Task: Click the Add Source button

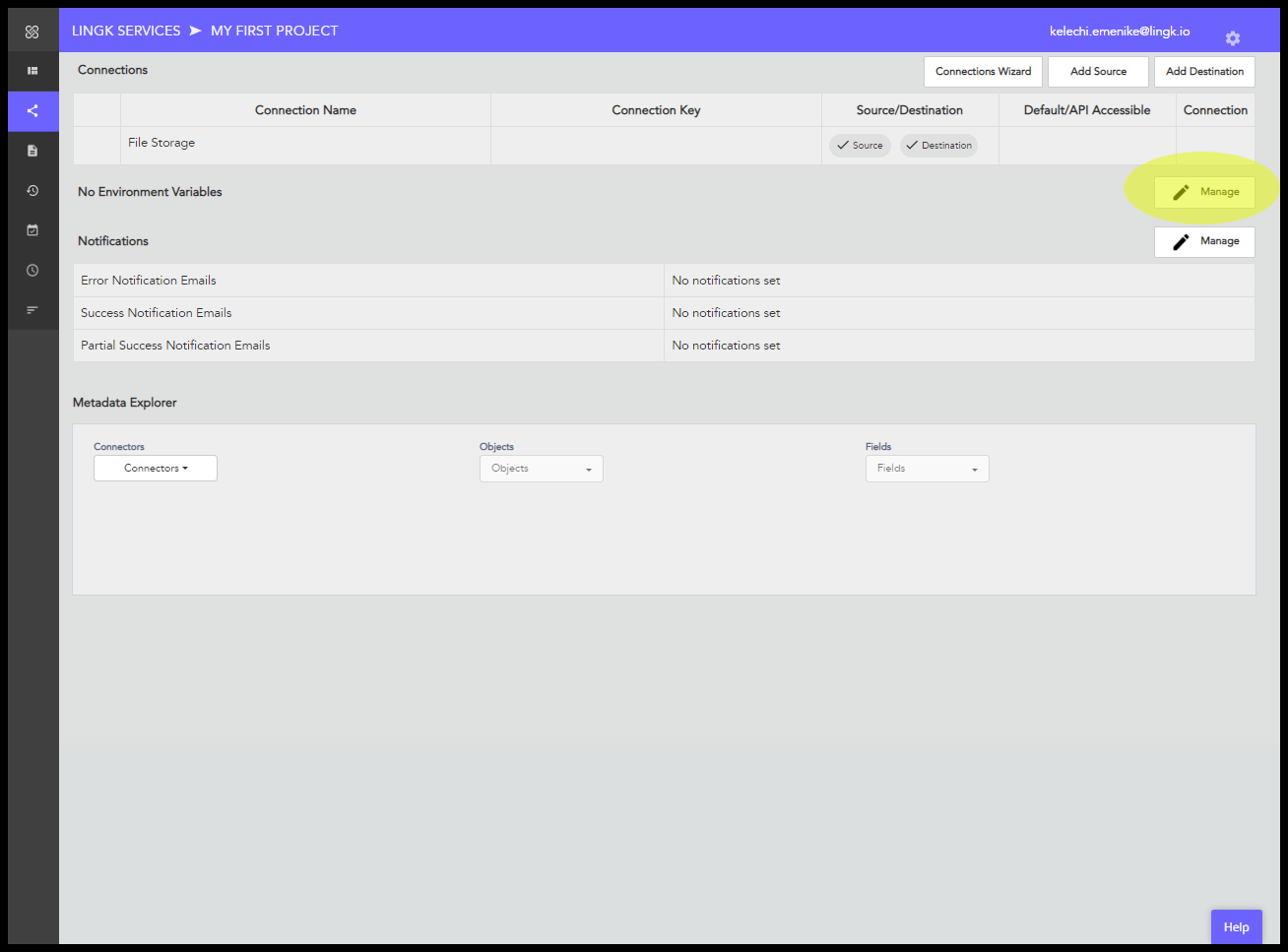Action: click(x=1098, y=72)
